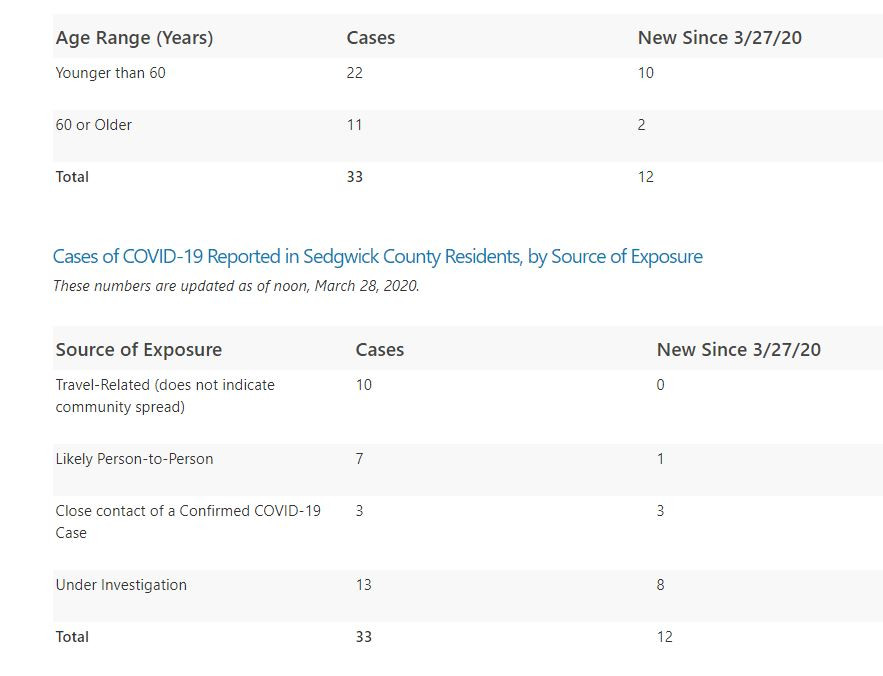Select the 60 or Older row label

[93, 125]
